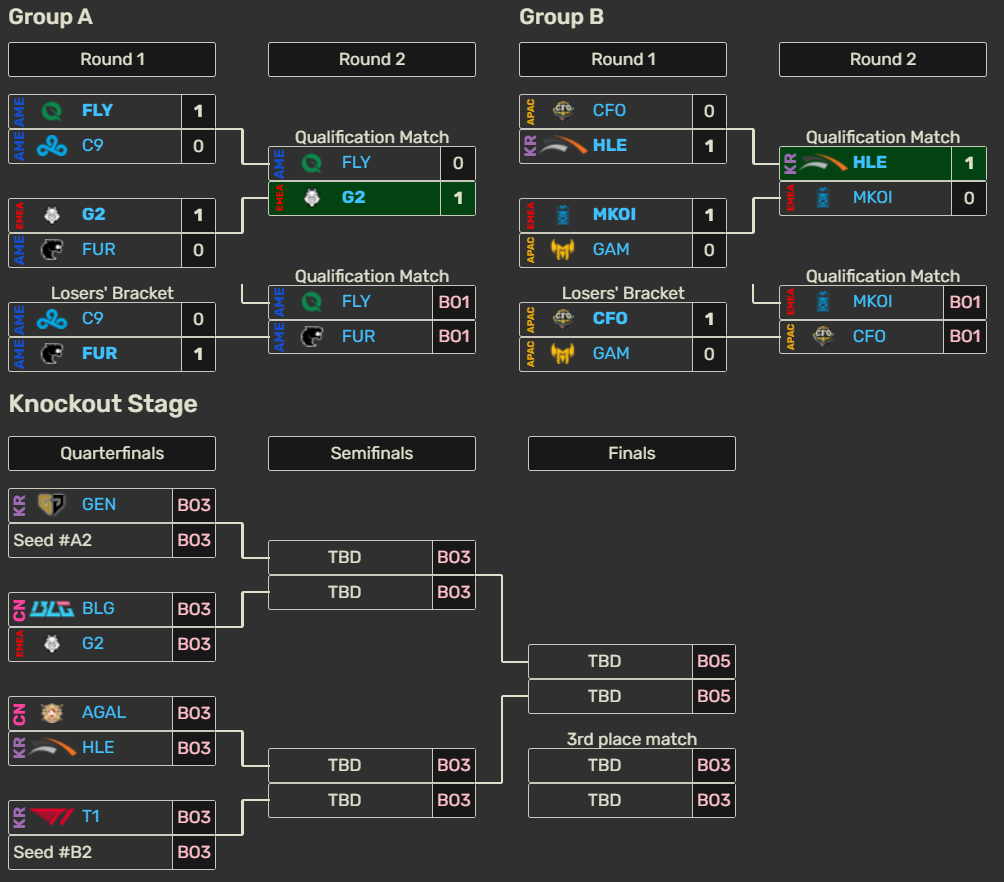Image resolution: width=1004 pixels, height=882 pixels.
Task: Click the KR region tag beside T1
Action: [19, 817]
